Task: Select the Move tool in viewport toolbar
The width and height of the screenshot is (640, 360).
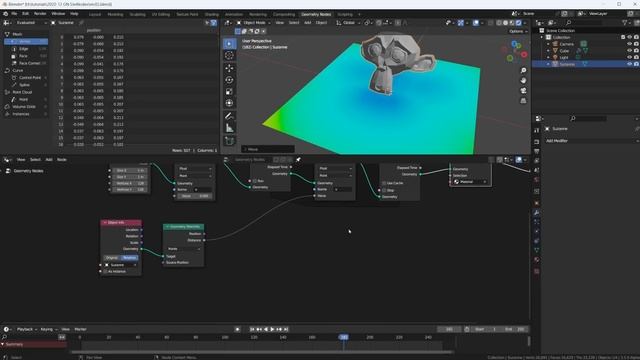Action: (x=229, y=68)
